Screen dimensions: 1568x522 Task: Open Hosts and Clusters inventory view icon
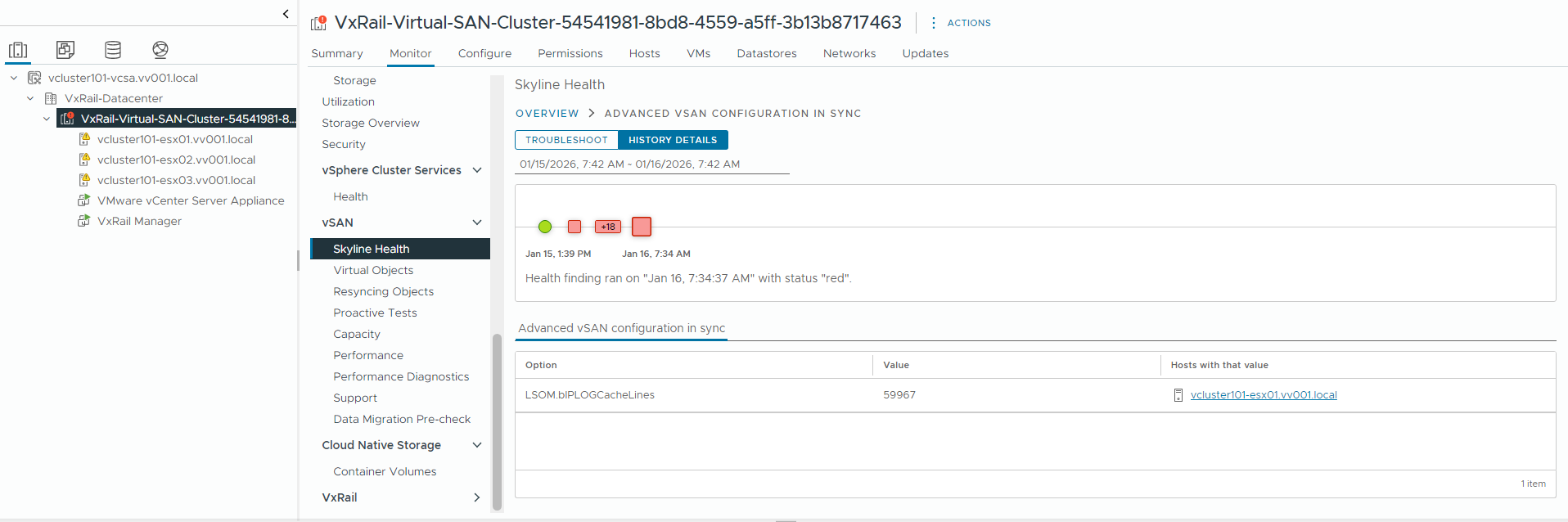click(18, 50)
